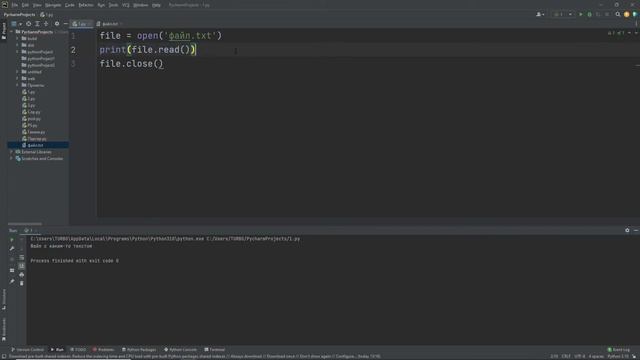Click the Rerun green arrow in Run panel
640x360 pixels.
point(12,240)
